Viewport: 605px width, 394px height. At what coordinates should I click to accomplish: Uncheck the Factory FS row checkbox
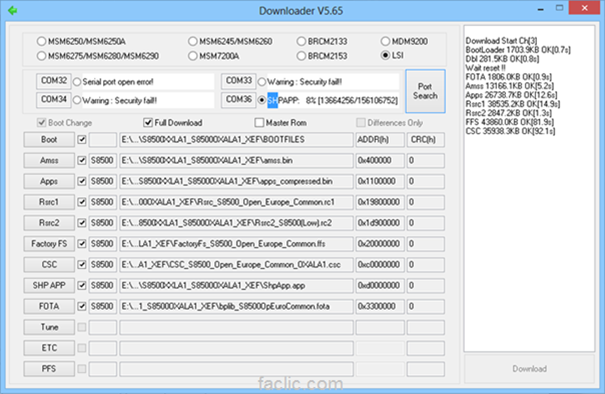(x=82, y=244)
